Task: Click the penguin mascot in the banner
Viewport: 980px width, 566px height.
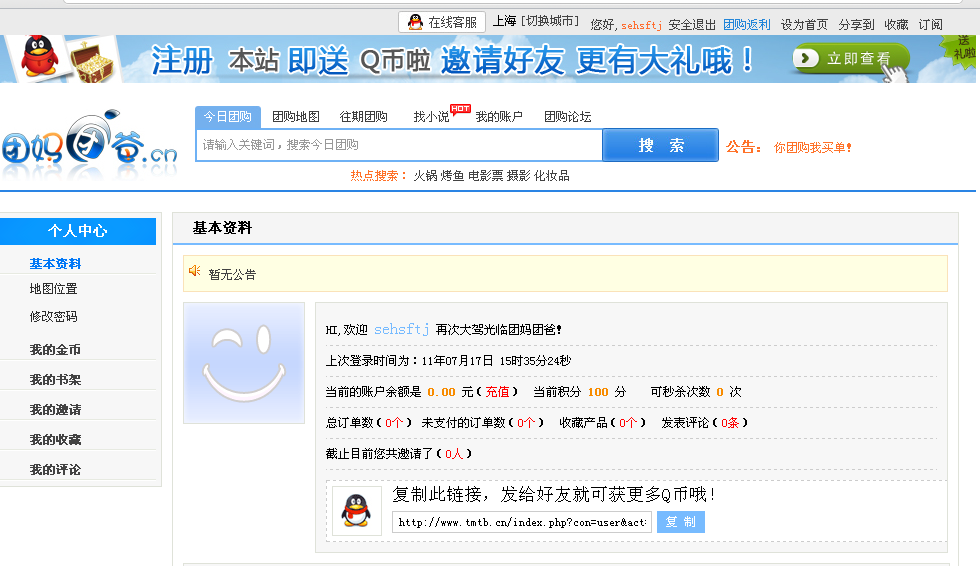Action: click(x=40, y=57)
